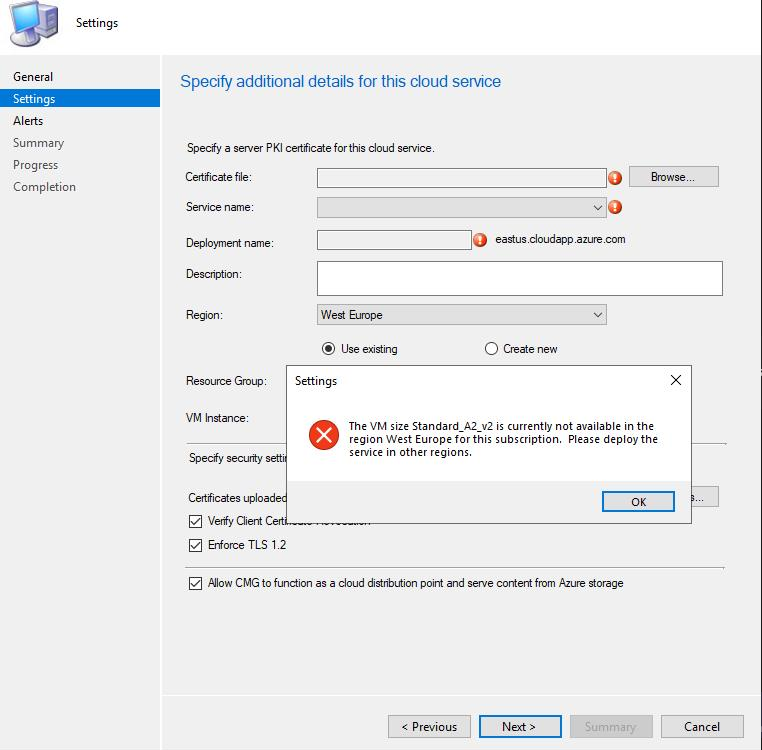
Task: Click the text about server PKI certificate
Action: pyautogui.click(x=311, y=148)
